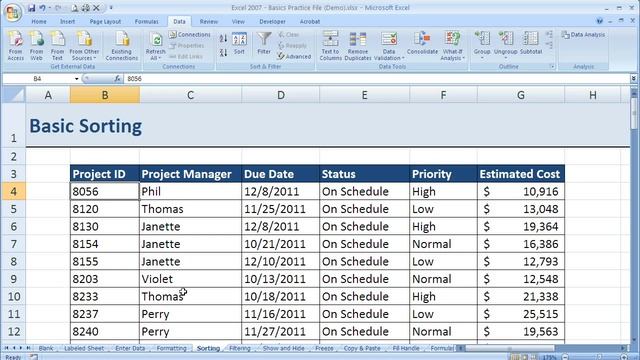This screenshot has width=640, height=360.
Task: Open Advanced filter options
Action: (x=294, y=56)
